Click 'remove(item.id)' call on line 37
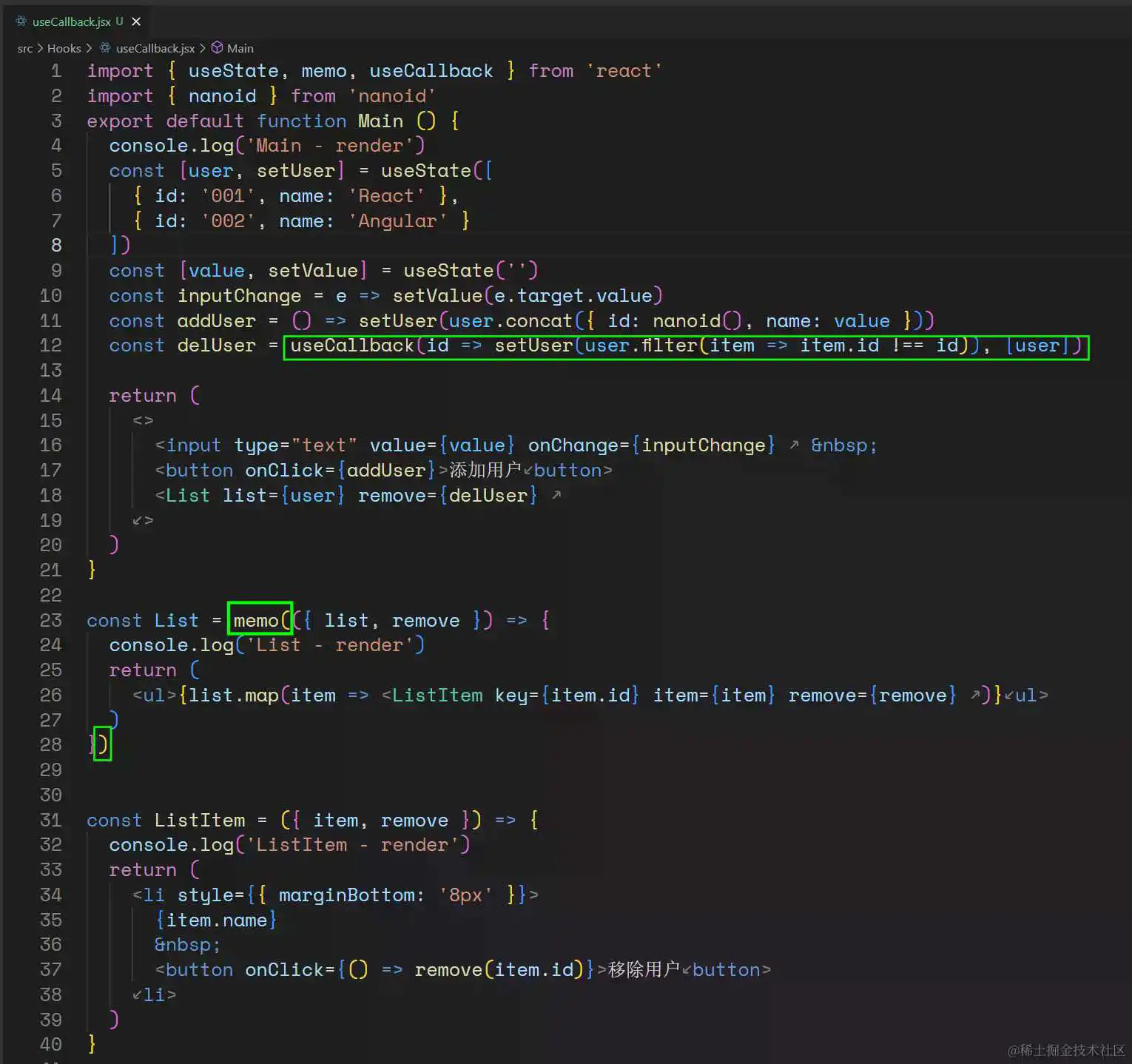The image size is (1132, 1064). point(499,970)
